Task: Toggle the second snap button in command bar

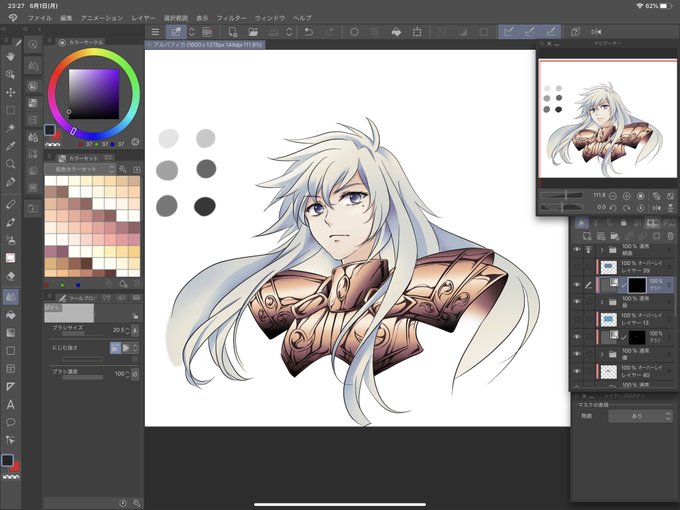Action: click(530, 32)
